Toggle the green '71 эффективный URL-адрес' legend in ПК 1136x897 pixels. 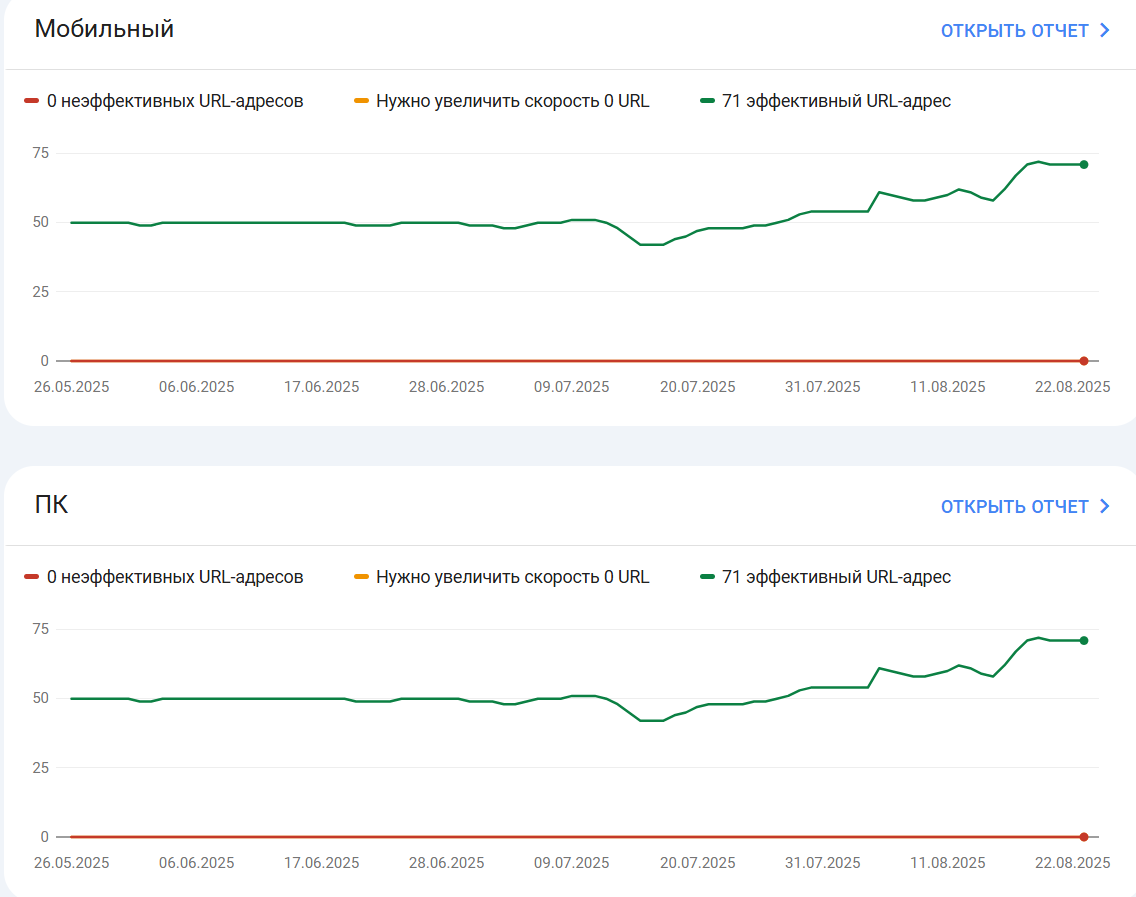tap(826, 577)
